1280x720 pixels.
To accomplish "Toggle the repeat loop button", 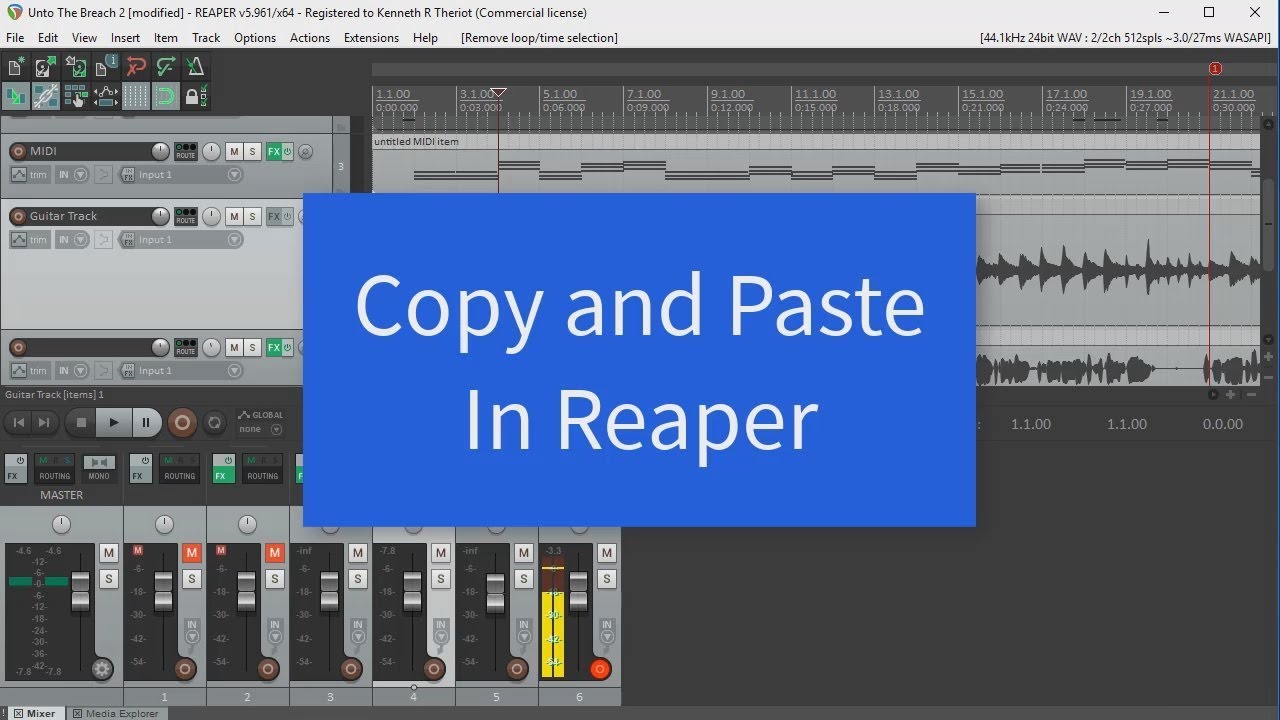I will tap(214, 423).
